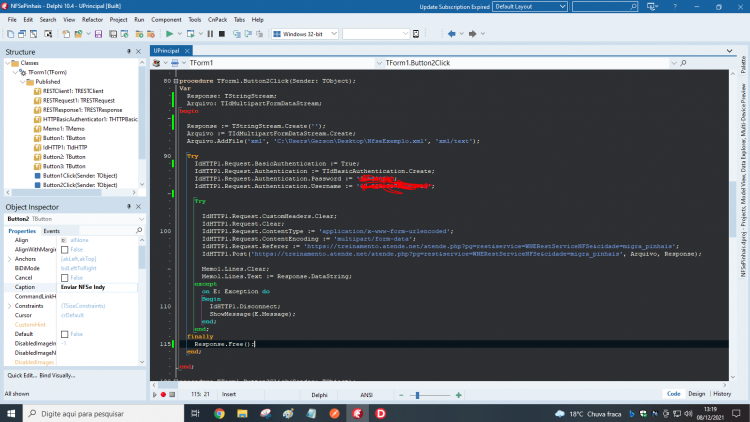Select Button2Click(Sender: TObject) in Structure
750x422 pixels.
tap(80, 185)
